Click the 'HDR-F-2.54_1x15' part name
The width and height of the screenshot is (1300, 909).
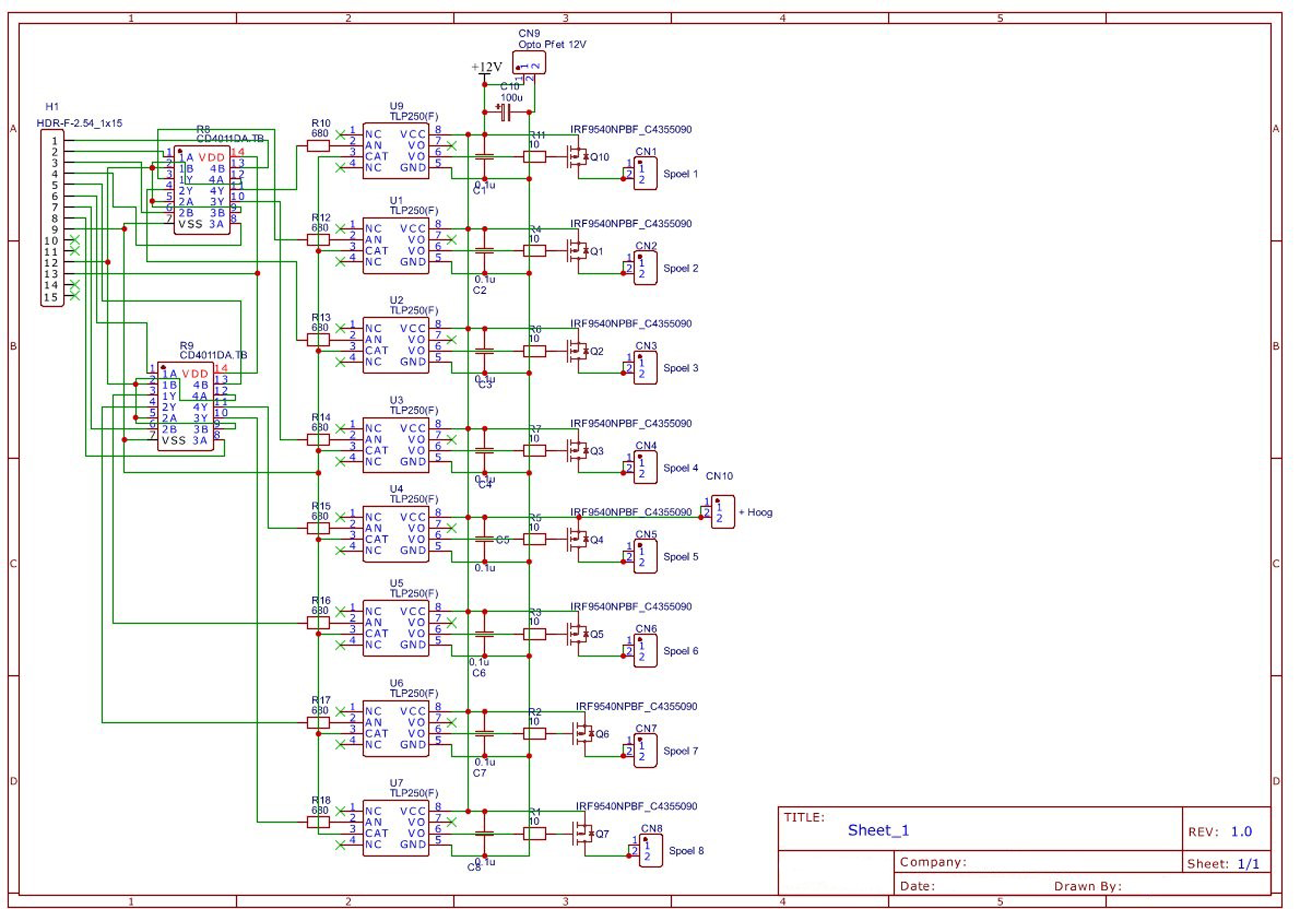[80, 122]
